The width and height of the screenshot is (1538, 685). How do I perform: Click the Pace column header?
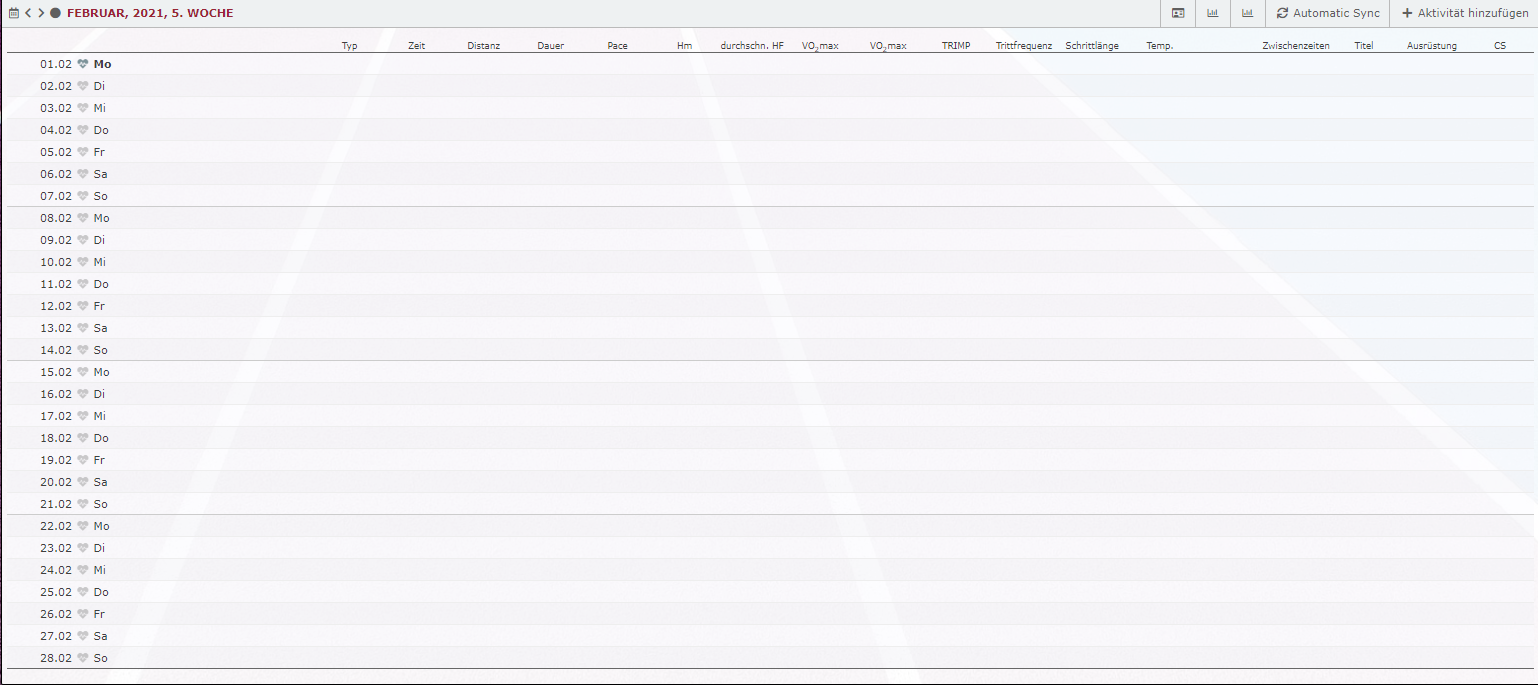617,46
